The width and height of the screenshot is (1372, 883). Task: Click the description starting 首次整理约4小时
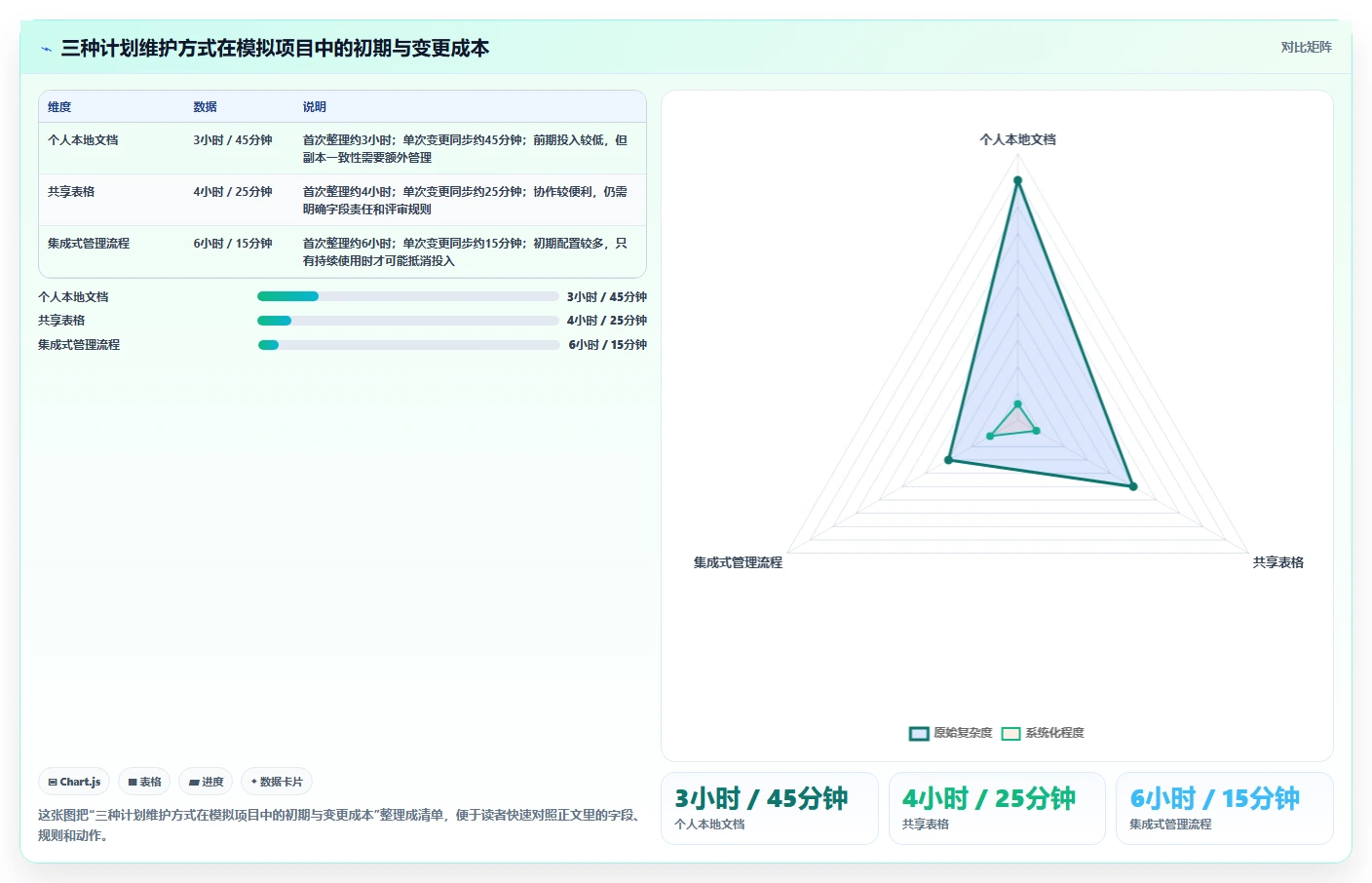coord(465,201)
